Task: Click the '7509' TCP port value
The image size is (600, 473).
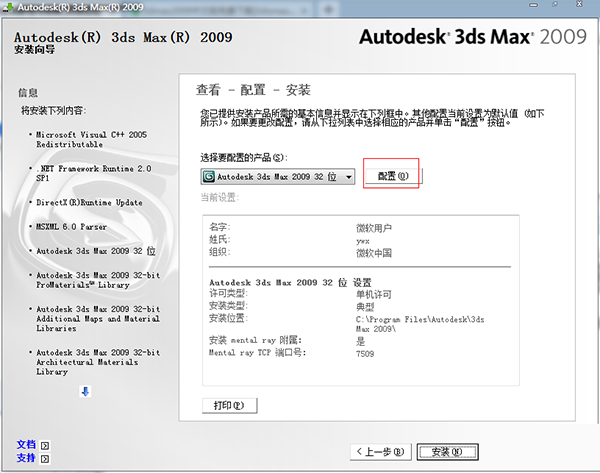Action: [365, 354]
